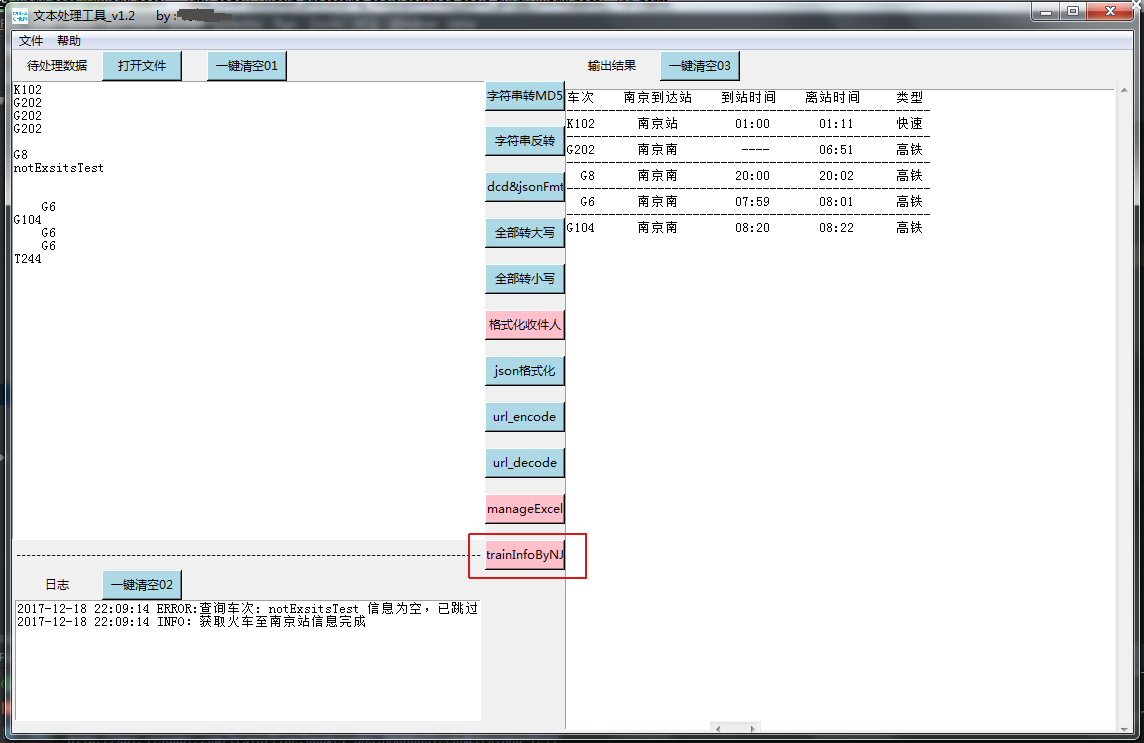Click the 打开文件 button
Screen dimensions: 1144x743
click(142, 66)
